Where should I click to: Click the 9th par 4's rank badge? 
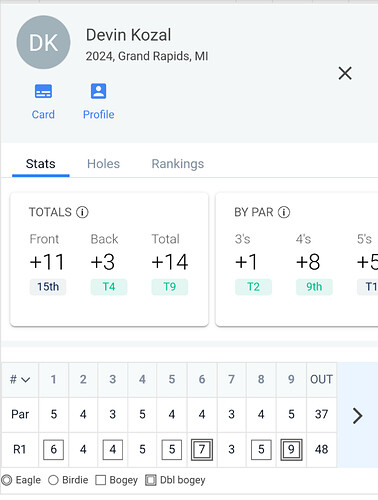tap(314, 287)
